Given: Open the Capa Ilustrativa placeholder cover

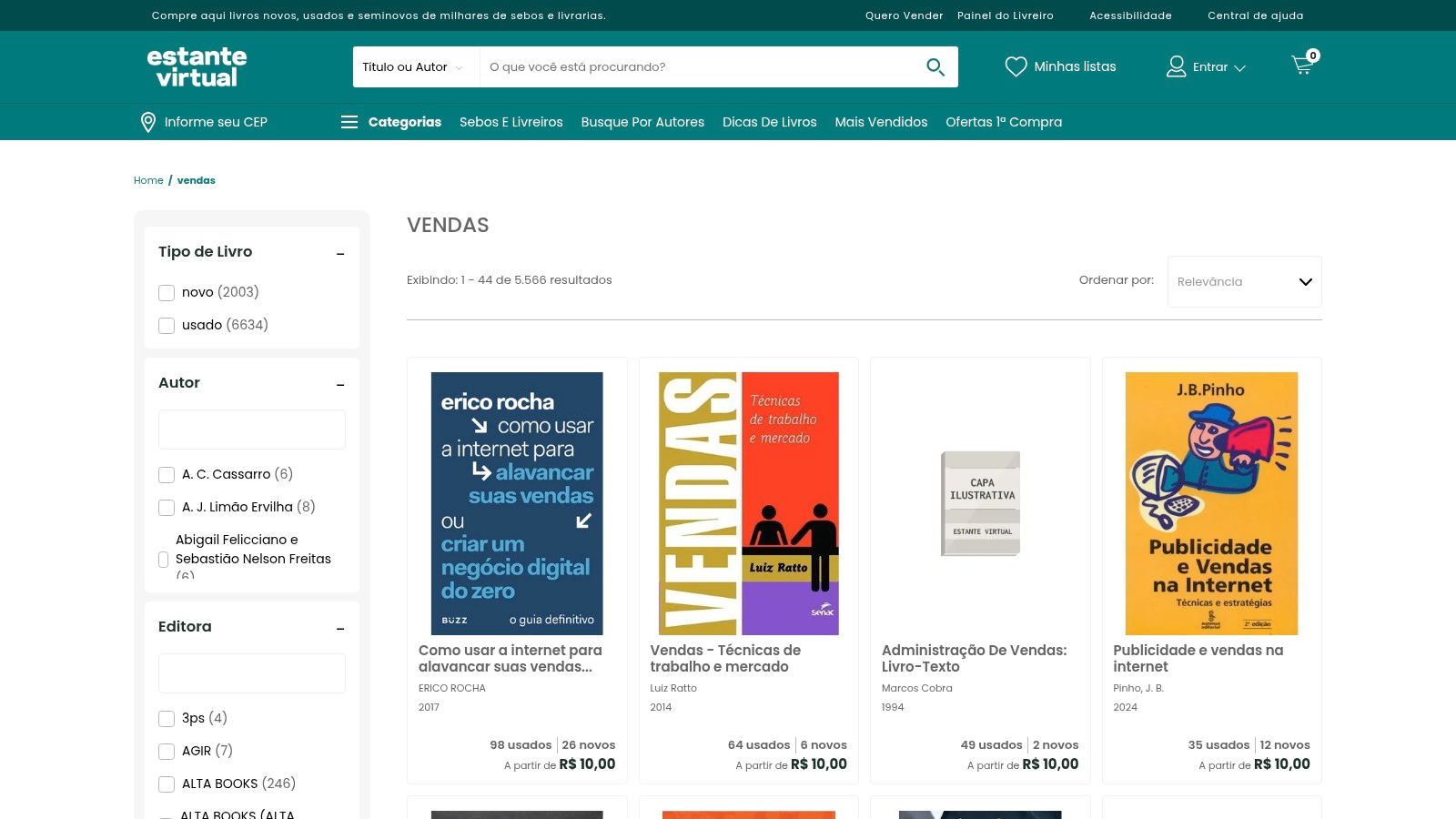Looking at the screenshot, I should click(980, 503).
